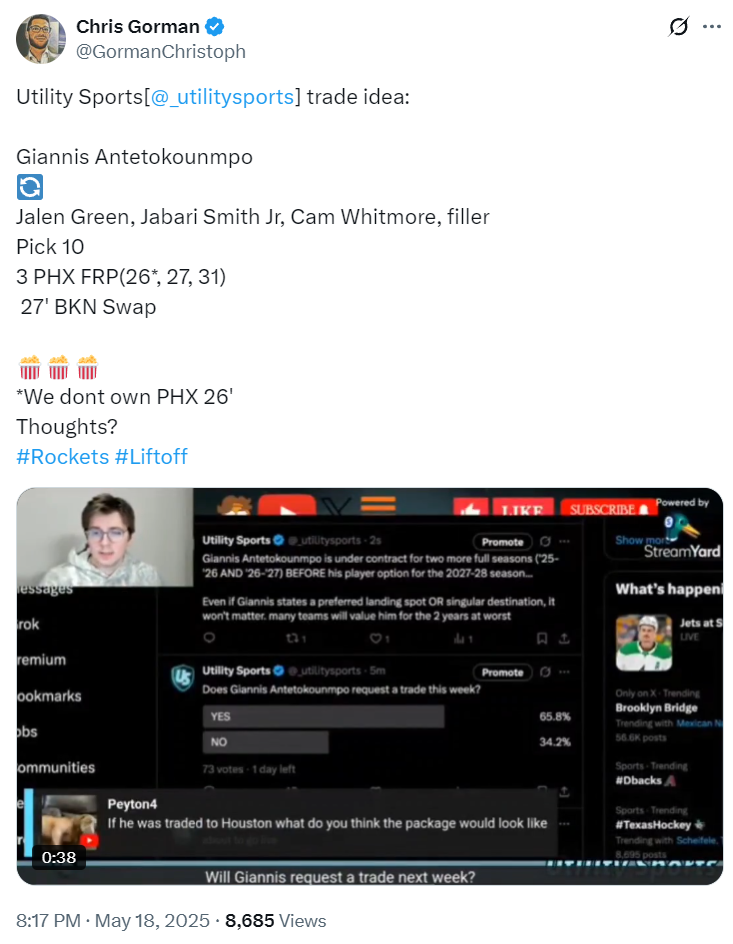Open the #Liftoff hashtag
Viewport: 733px width, 944px height.
click(151, 456)
